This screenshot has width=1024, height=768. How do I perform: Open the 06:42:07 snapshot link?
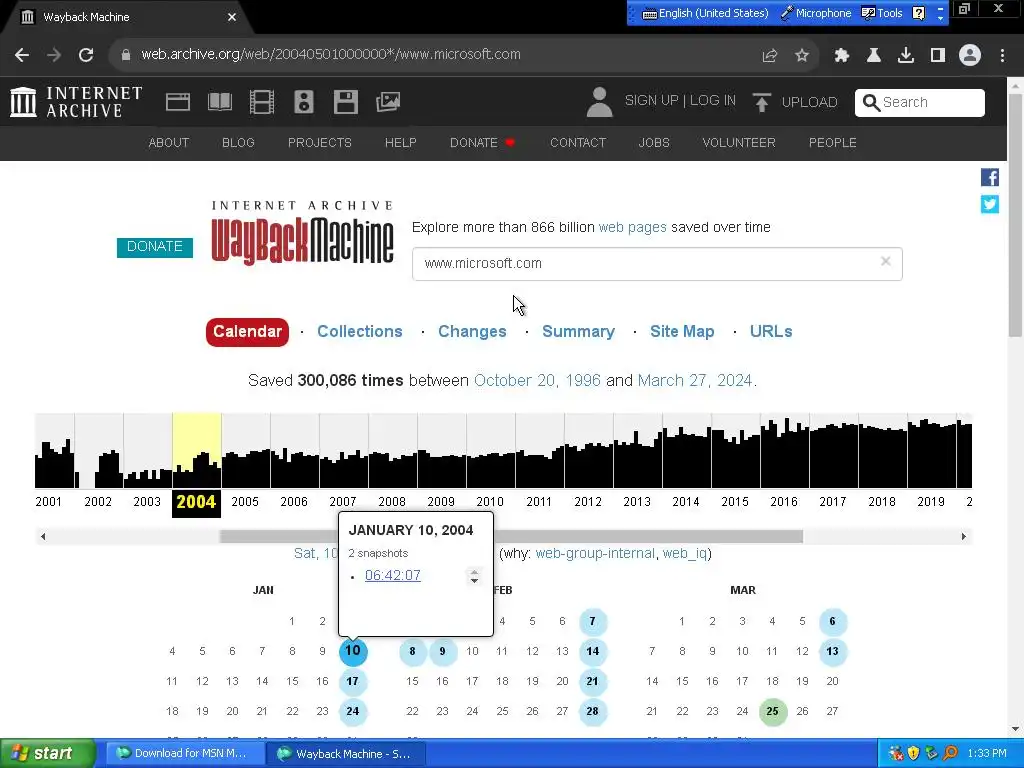click(392, 575)
